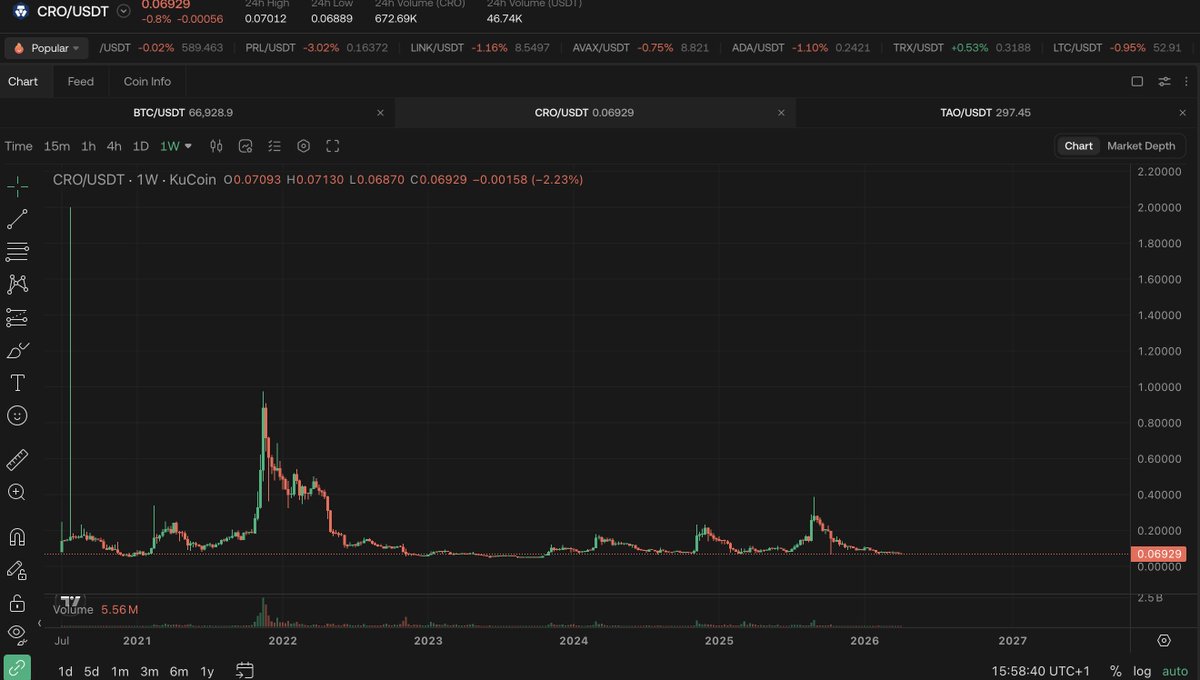The height and width of the screenshot is (680, 1200).
Task: Hide all drawings with the eye icon
Action: coord(17,633)
